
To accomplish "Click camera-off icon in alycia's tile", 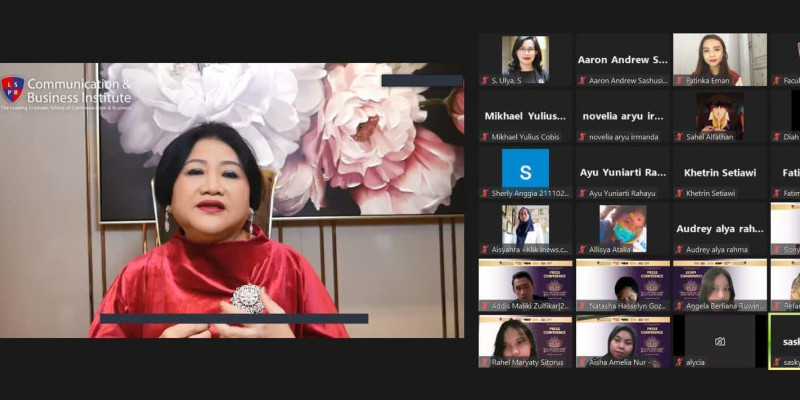I will pos(720,341).
